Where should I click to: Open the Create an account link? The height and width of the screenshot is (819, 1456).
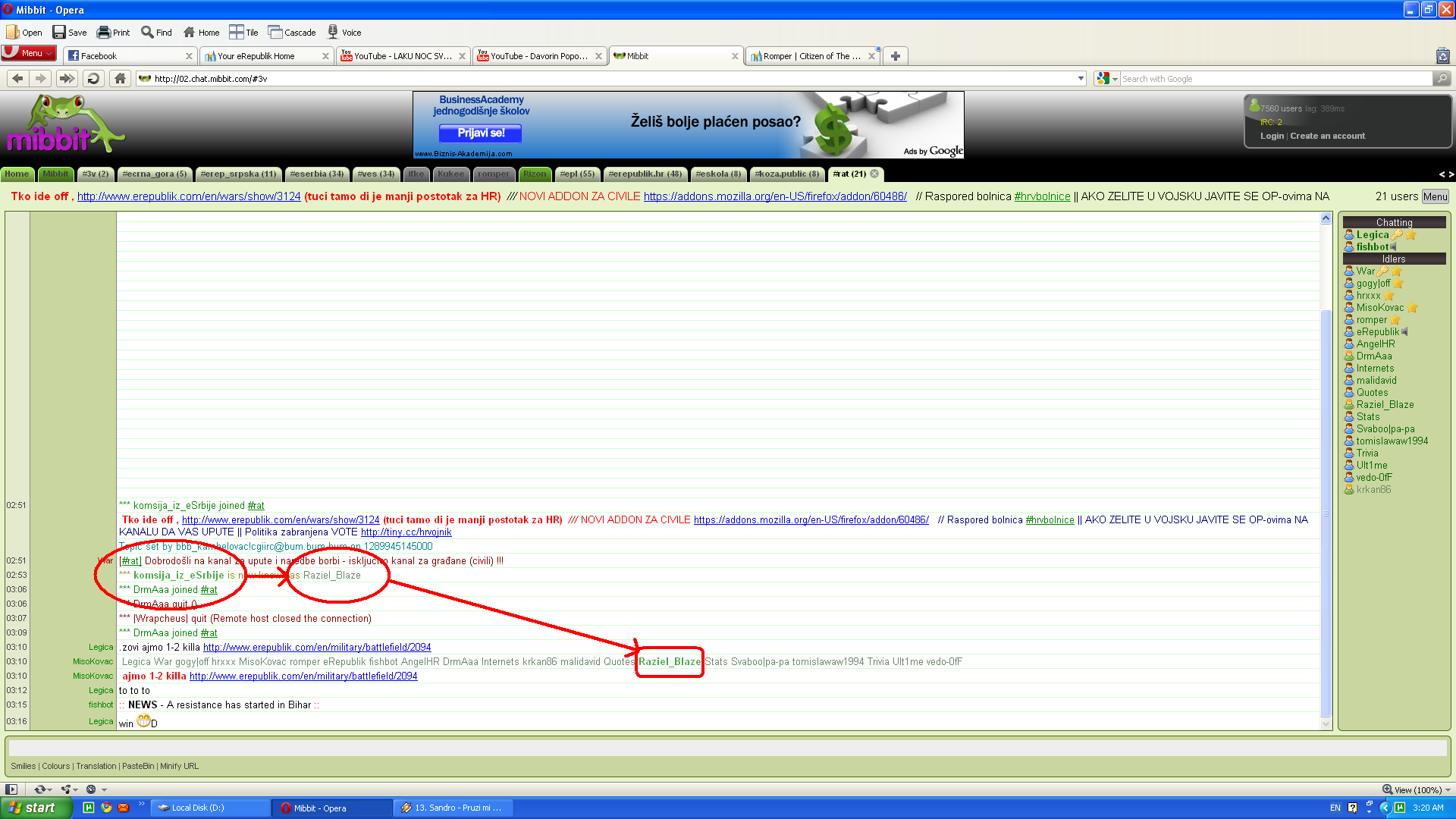[x=1327, y=136]
